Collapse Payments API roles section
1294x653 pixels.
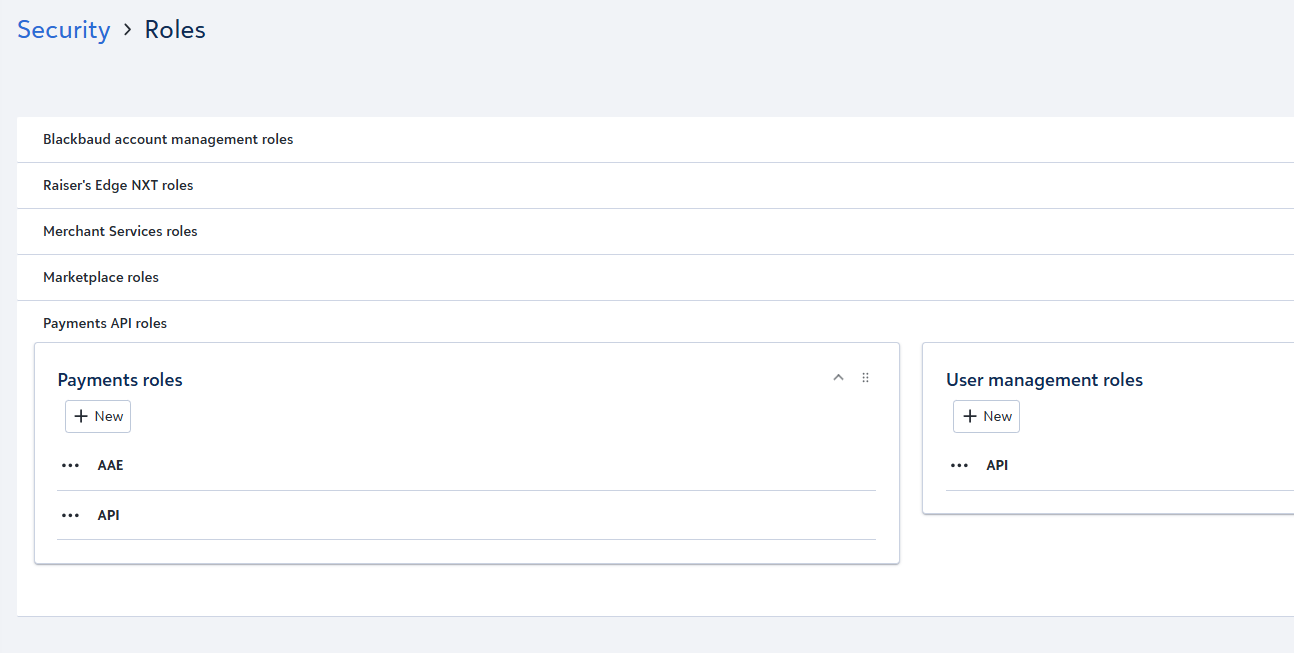655,323
